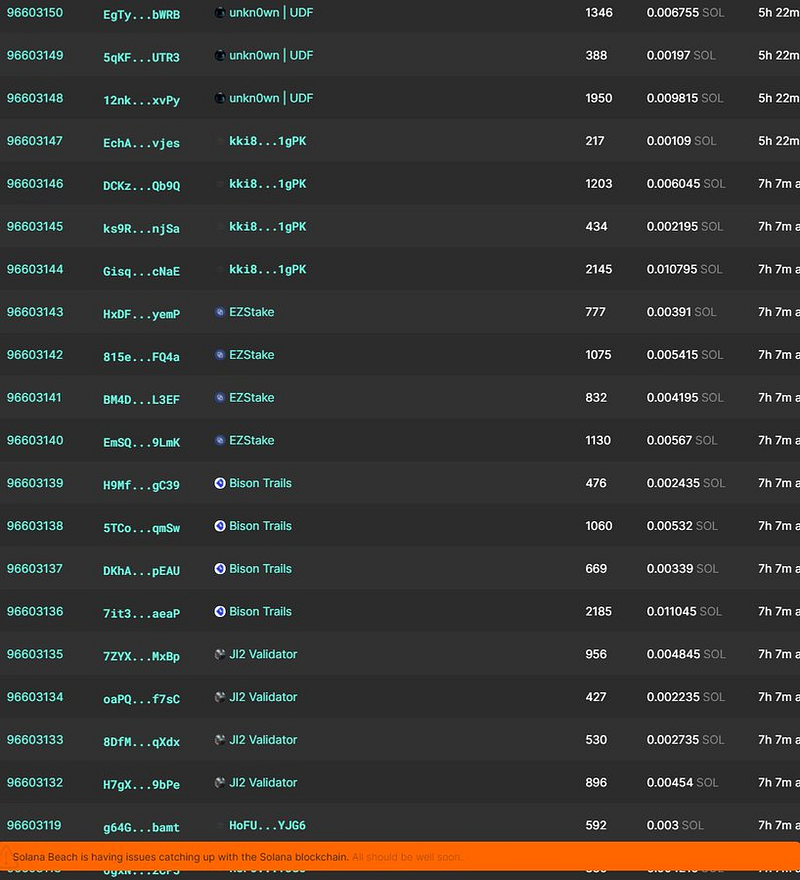The image size is (800, 880).
Task: Open block 96603133
Action: coord(35,740)
